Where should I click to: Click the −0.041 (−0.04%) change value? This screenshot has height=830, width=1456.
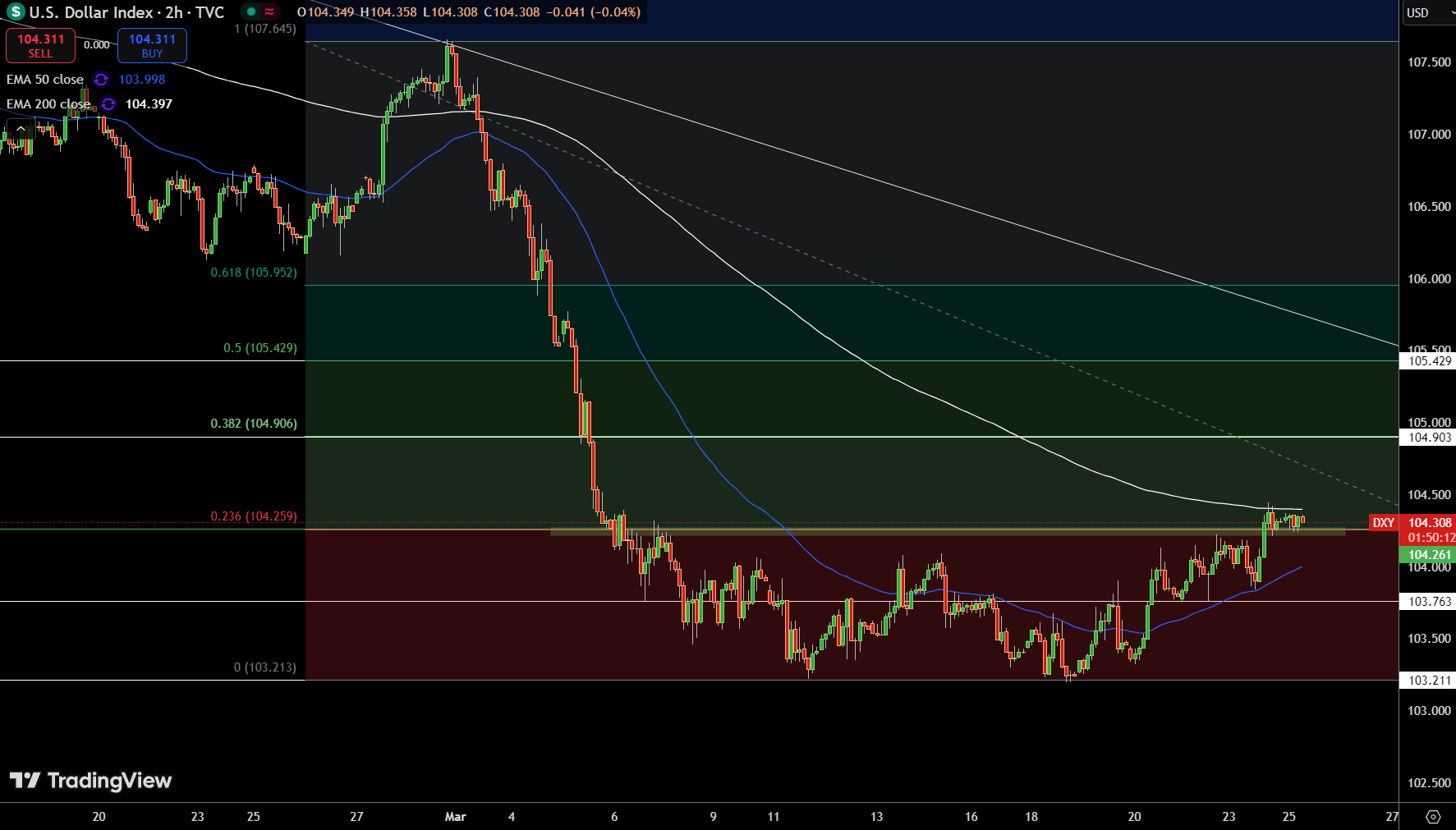(x=593, y=12)
